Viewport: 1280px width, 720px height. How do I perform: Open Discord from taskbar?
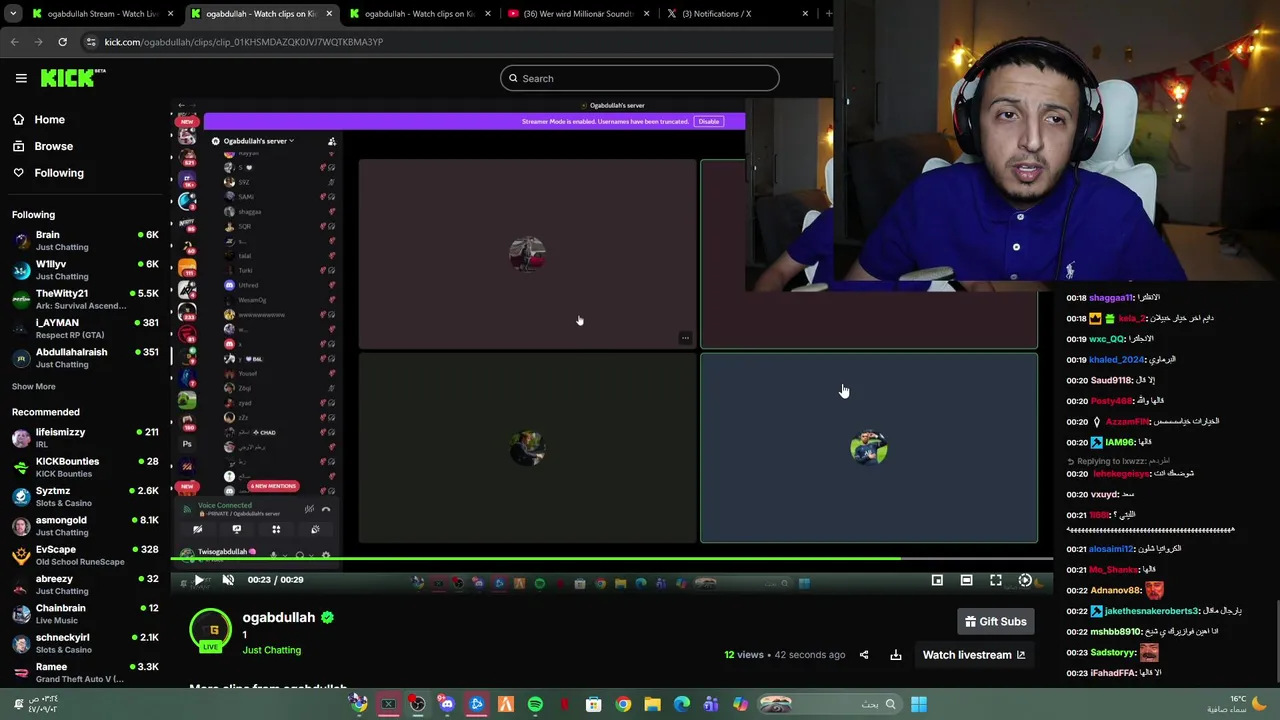(x=447, y=705)
